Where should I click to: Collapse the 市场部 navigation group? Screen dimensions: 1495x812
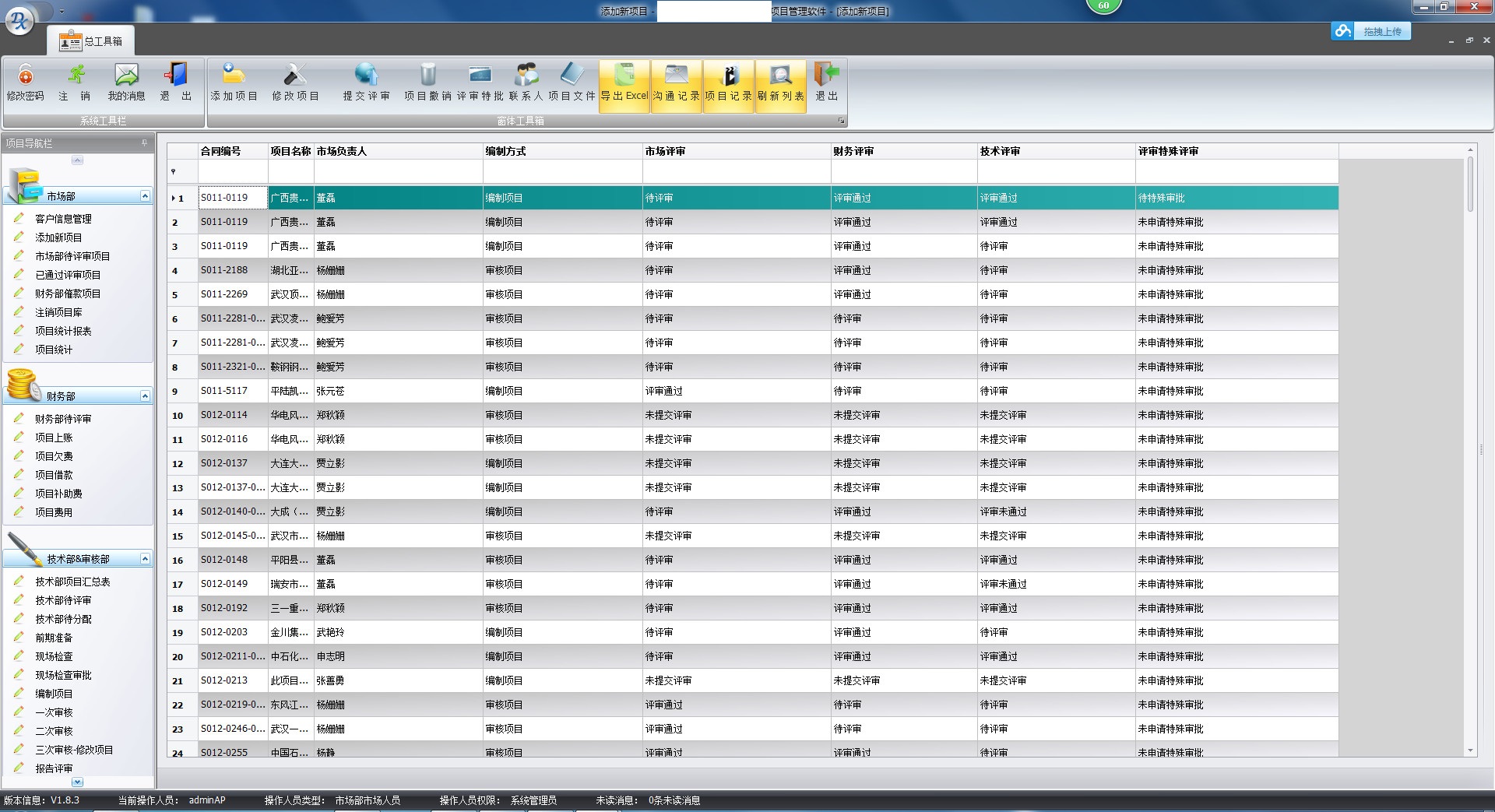(145, 196)
